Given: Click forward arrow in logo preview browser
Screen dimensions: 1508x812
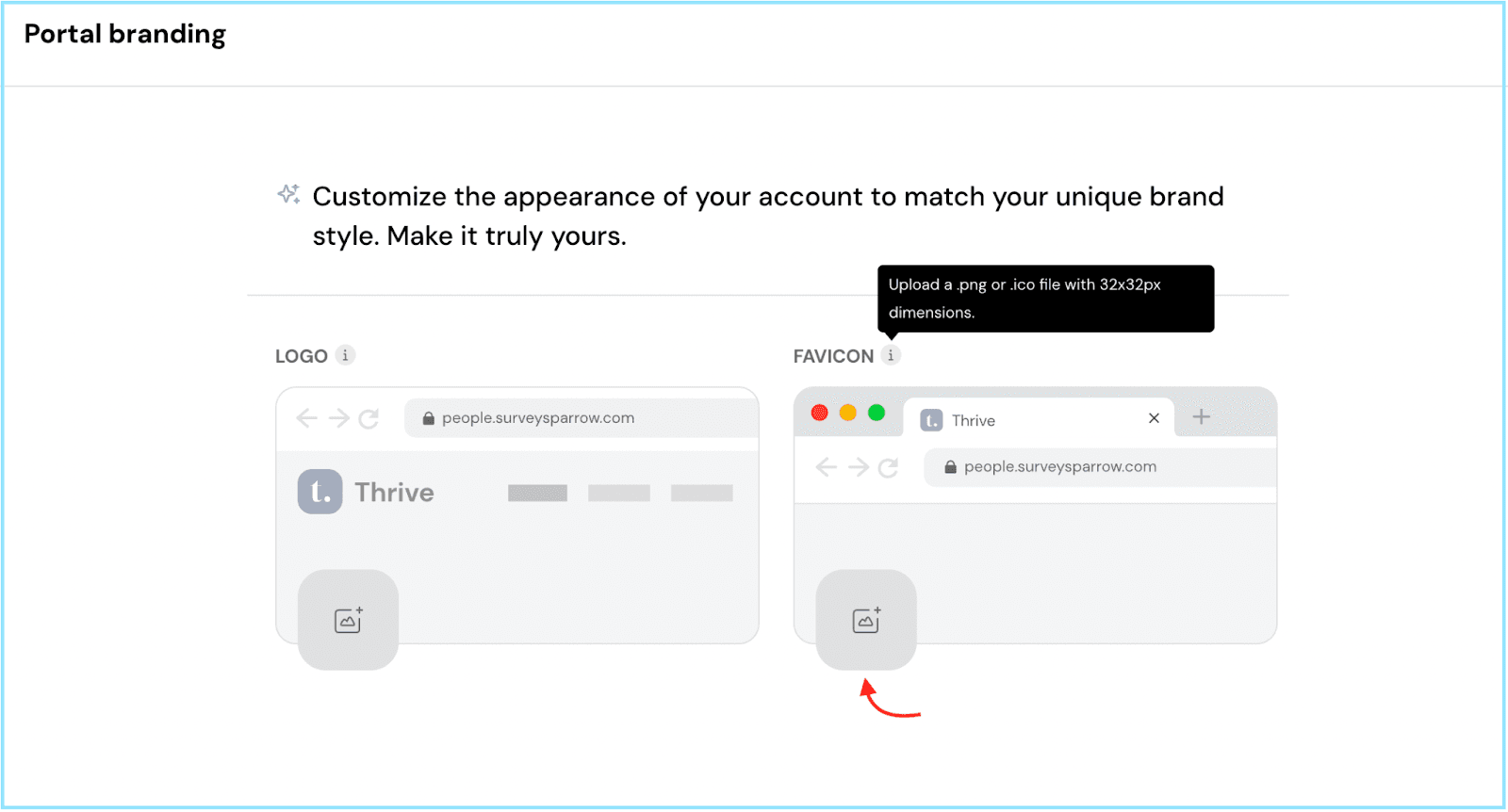Looking at the screenshot, I should coord(338,418).
